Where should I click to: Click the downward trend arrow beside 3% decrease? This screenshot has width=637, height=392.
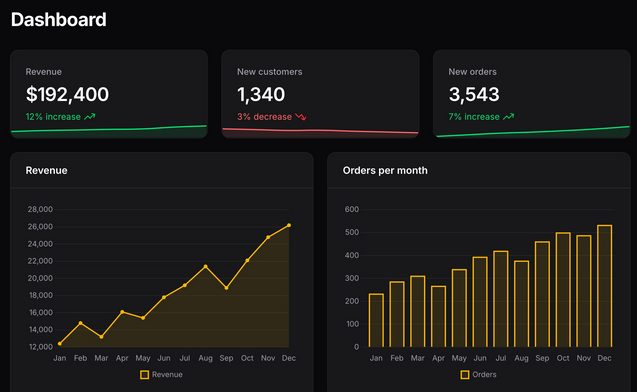tap(301, 117)
